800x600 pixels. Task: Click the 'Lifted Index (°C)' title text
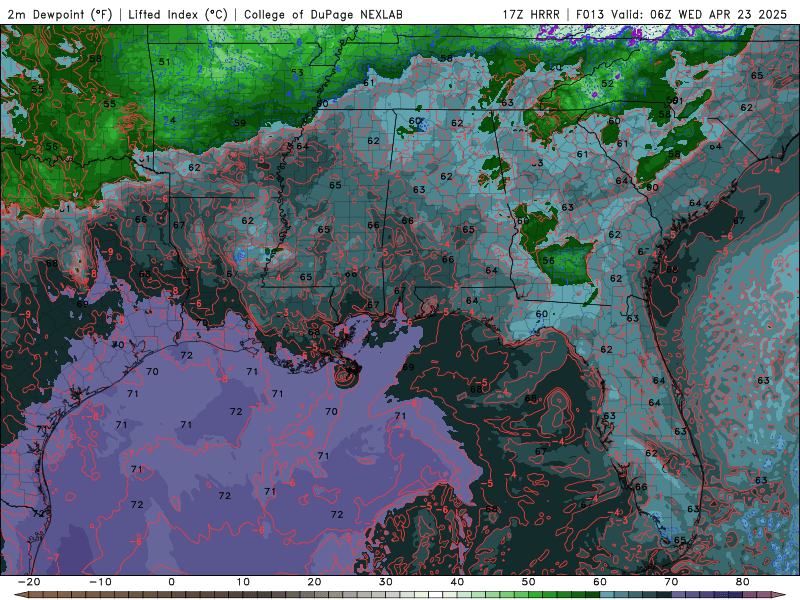(x=178, y=14)
